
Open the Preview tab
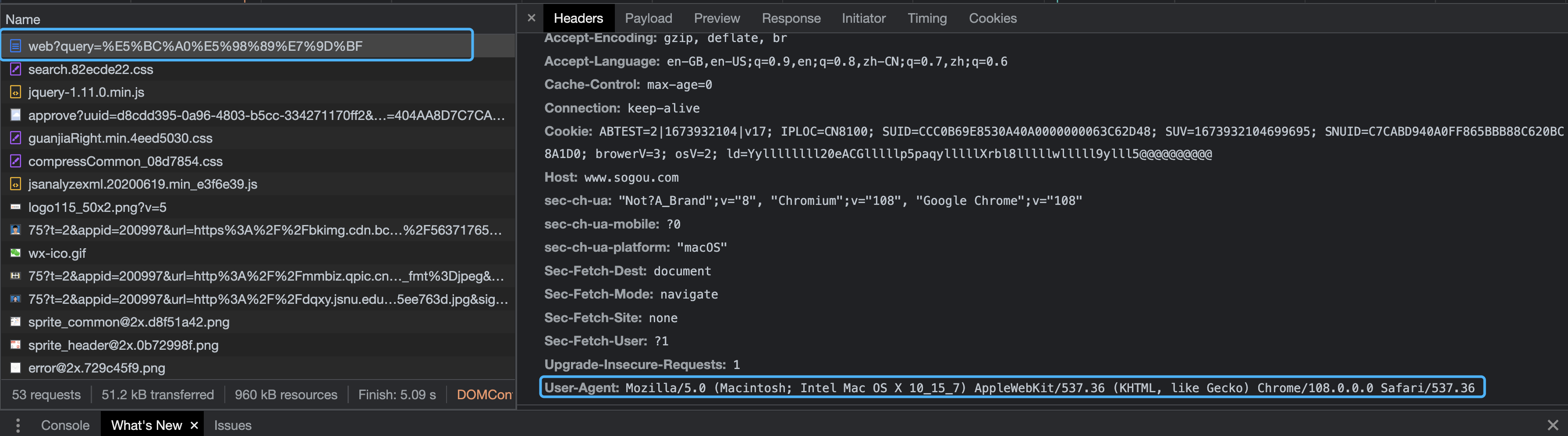(717, 18)
